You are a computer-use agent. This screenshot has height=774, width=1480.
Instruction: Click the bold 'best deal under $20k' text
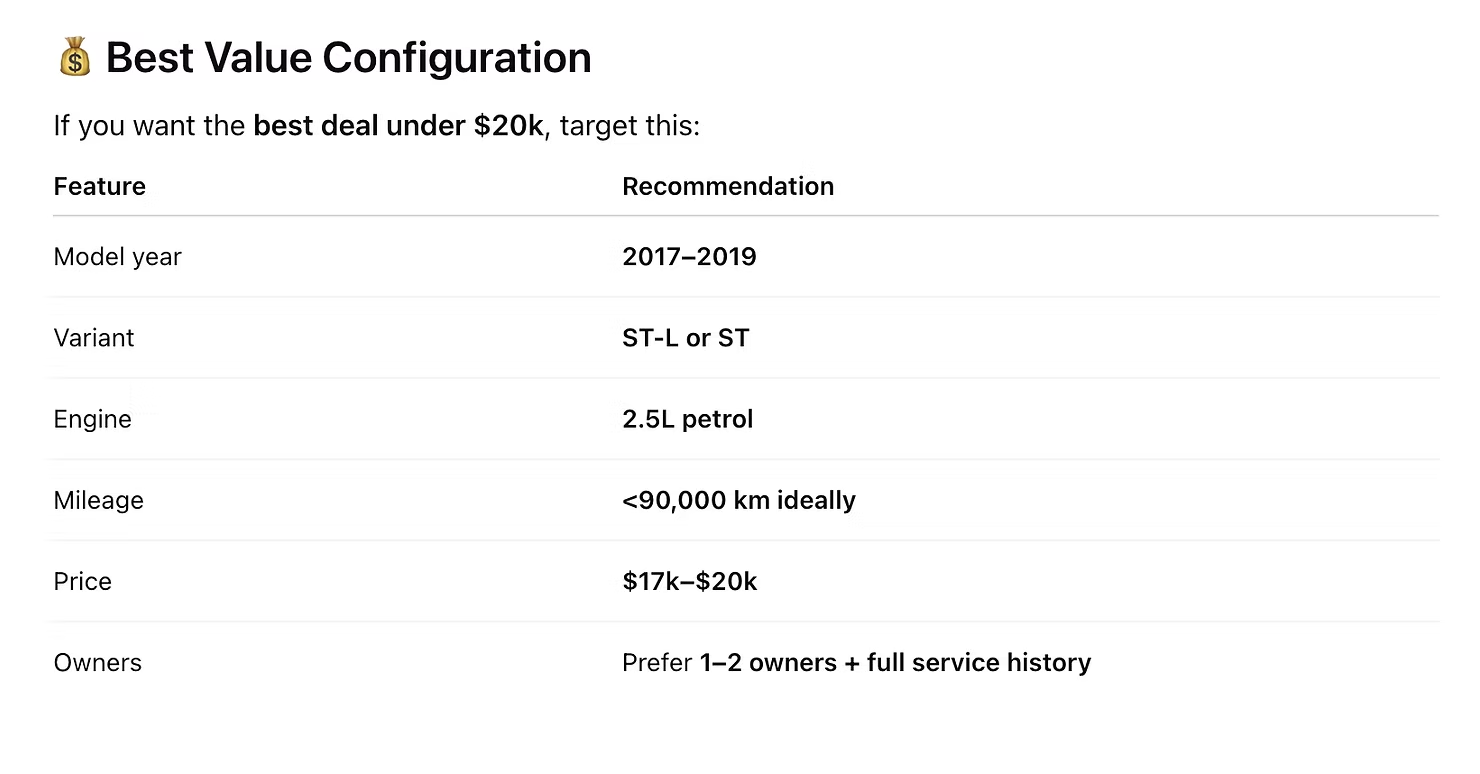[x=398, y=126]
